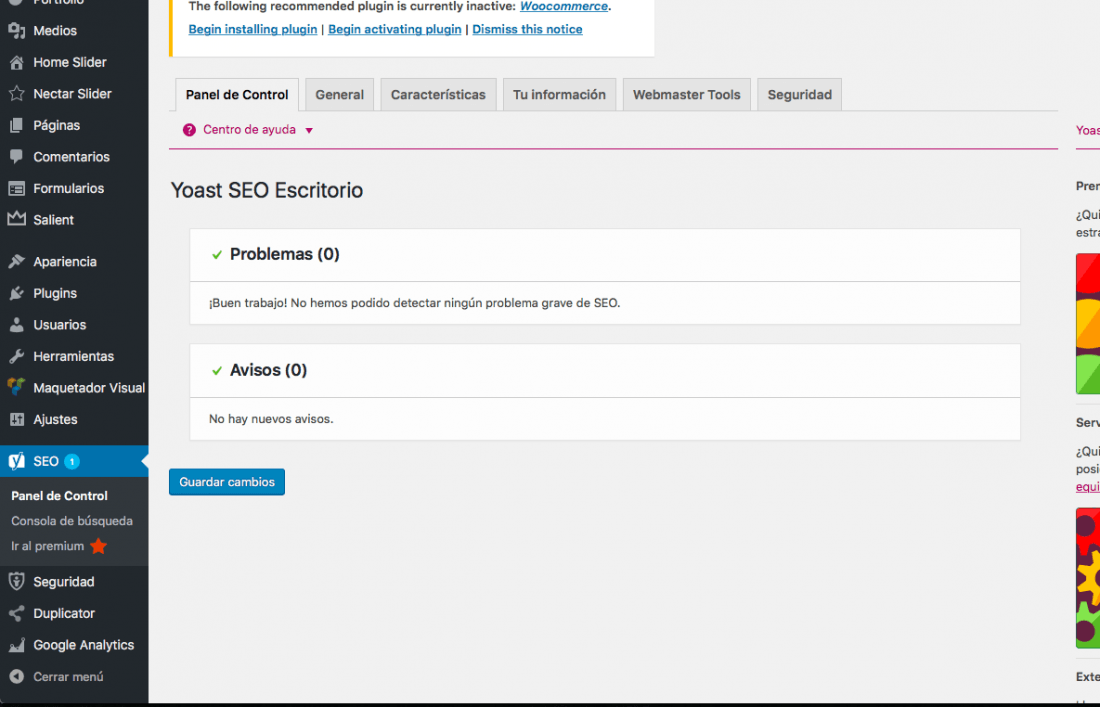Open the Google Analytics menu label
1100x707 pixels.
tap(83, 645)
